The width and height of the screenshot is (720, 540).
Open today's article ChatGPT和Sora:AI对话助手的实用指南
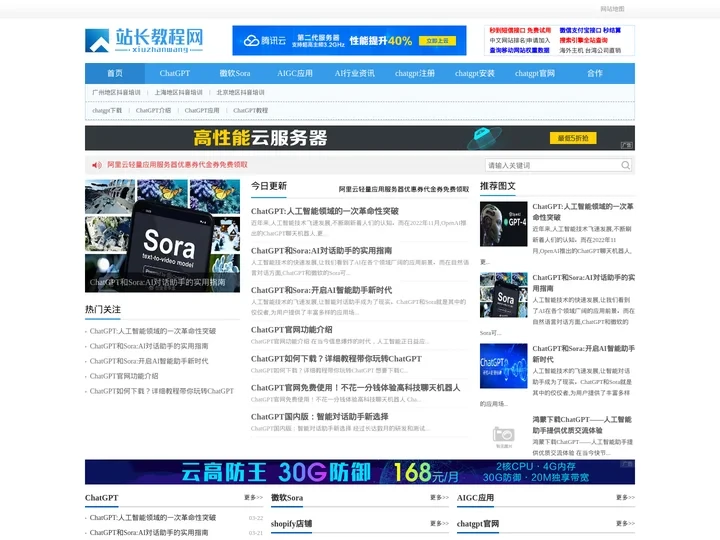pos(321,251)
